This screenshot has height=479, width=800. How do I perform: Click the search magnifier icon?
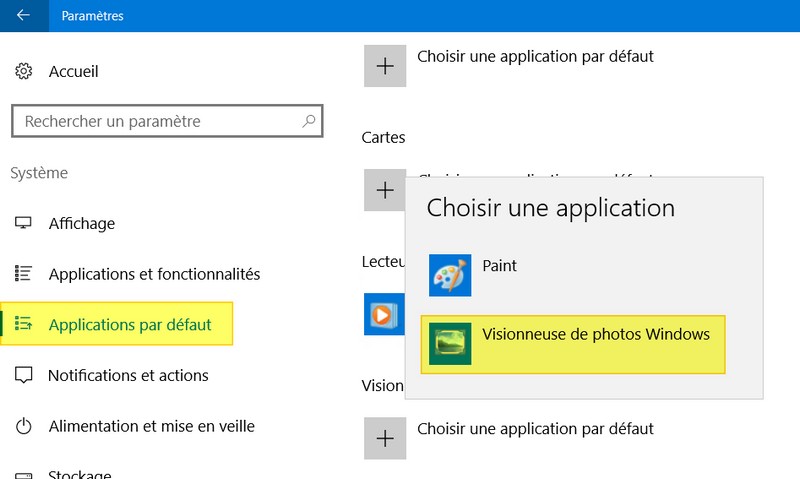[x=309, y=121]
